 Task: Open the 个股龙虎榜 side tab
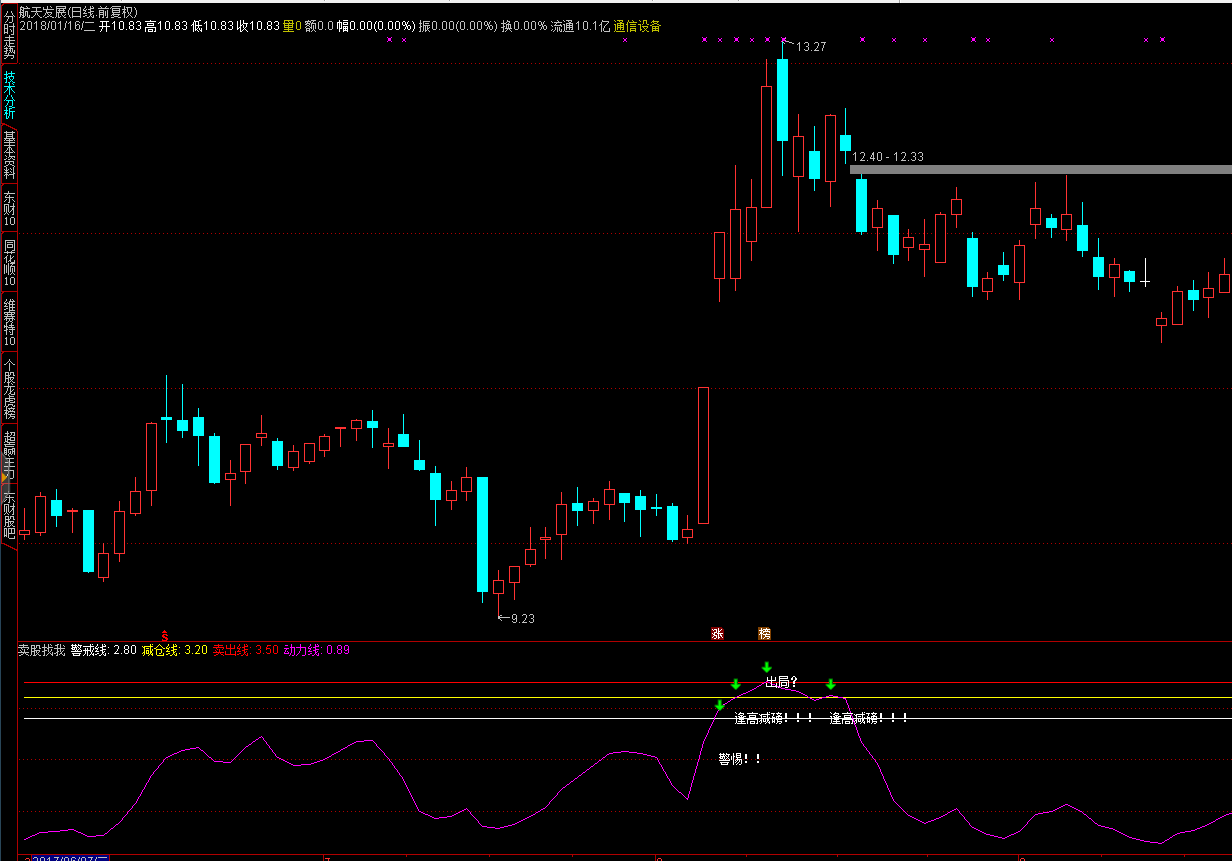[x=8, y=387]
